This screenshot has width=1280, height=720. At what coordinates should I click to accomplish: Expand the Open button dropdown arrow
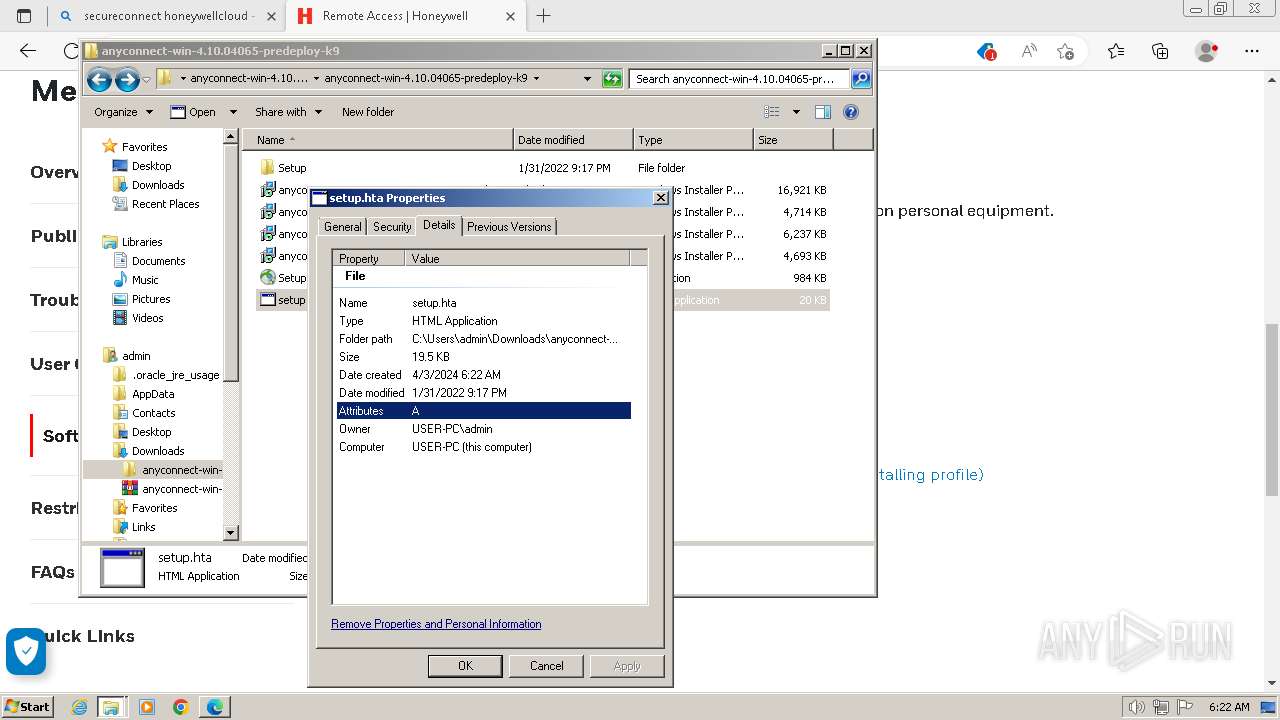pyautogui.click(x=233, y=112)
